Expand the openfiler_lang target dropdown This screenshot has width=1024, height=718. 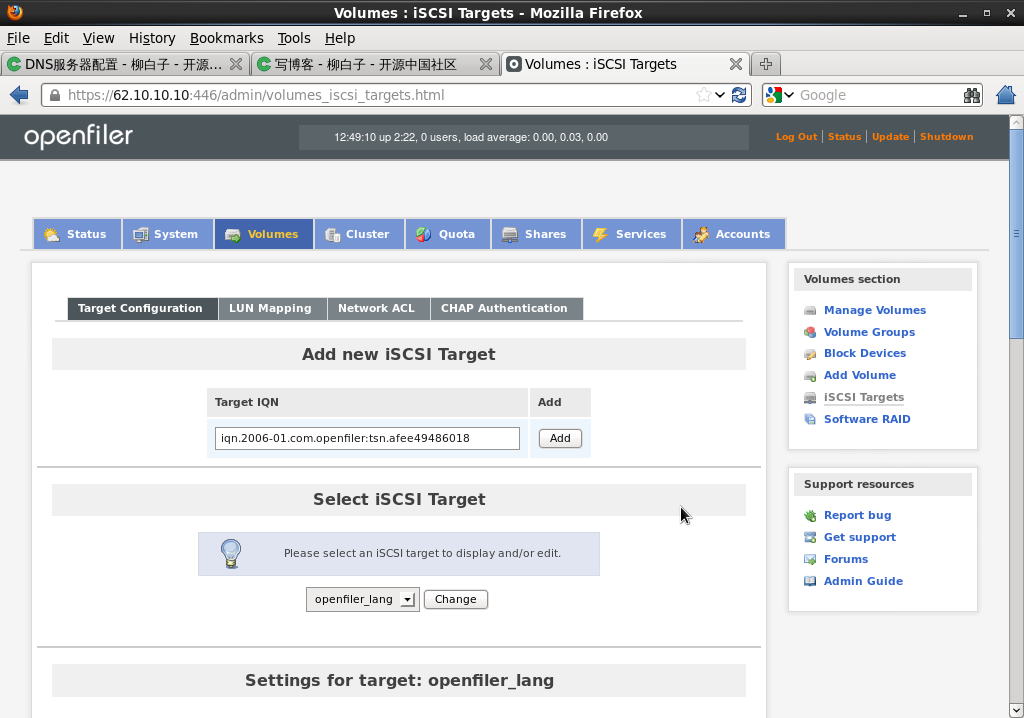pyautogui.click(x=407, y=600)
